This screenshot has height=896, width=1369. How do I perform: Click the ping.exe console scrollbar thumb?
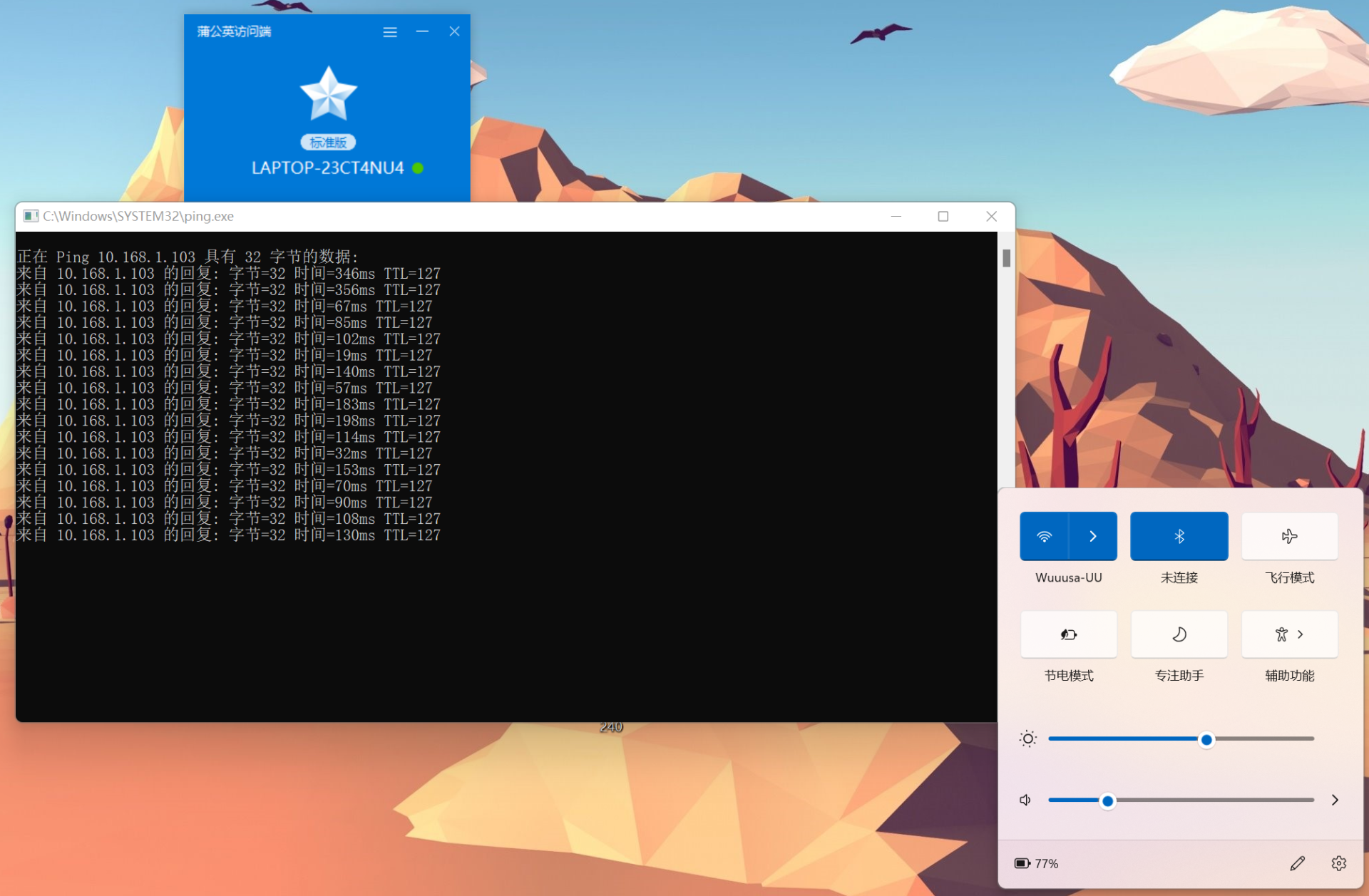click(x=1006, y=258)
